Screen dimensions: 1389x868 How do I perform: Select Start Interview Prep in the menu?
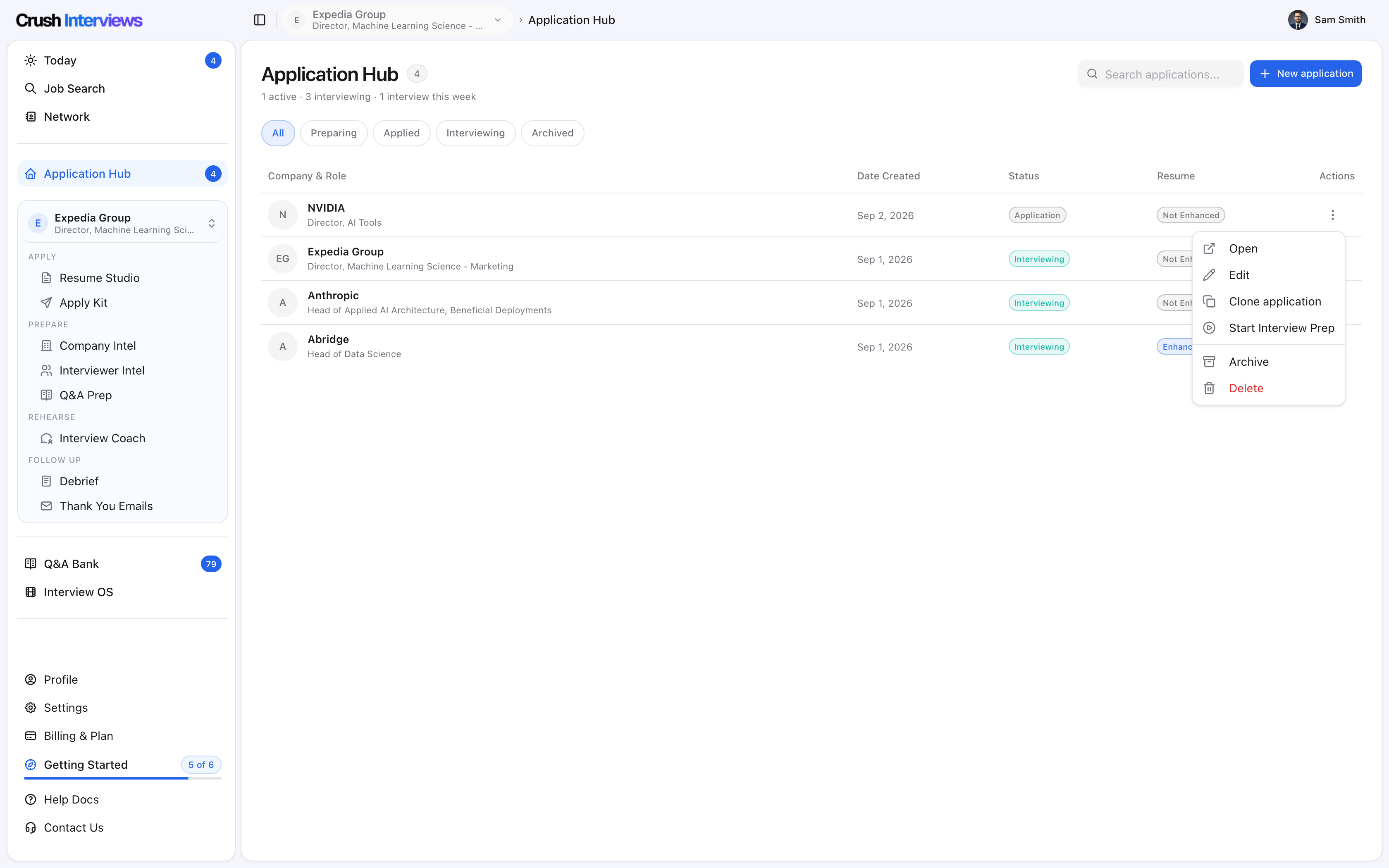[x=1268, y=328]
